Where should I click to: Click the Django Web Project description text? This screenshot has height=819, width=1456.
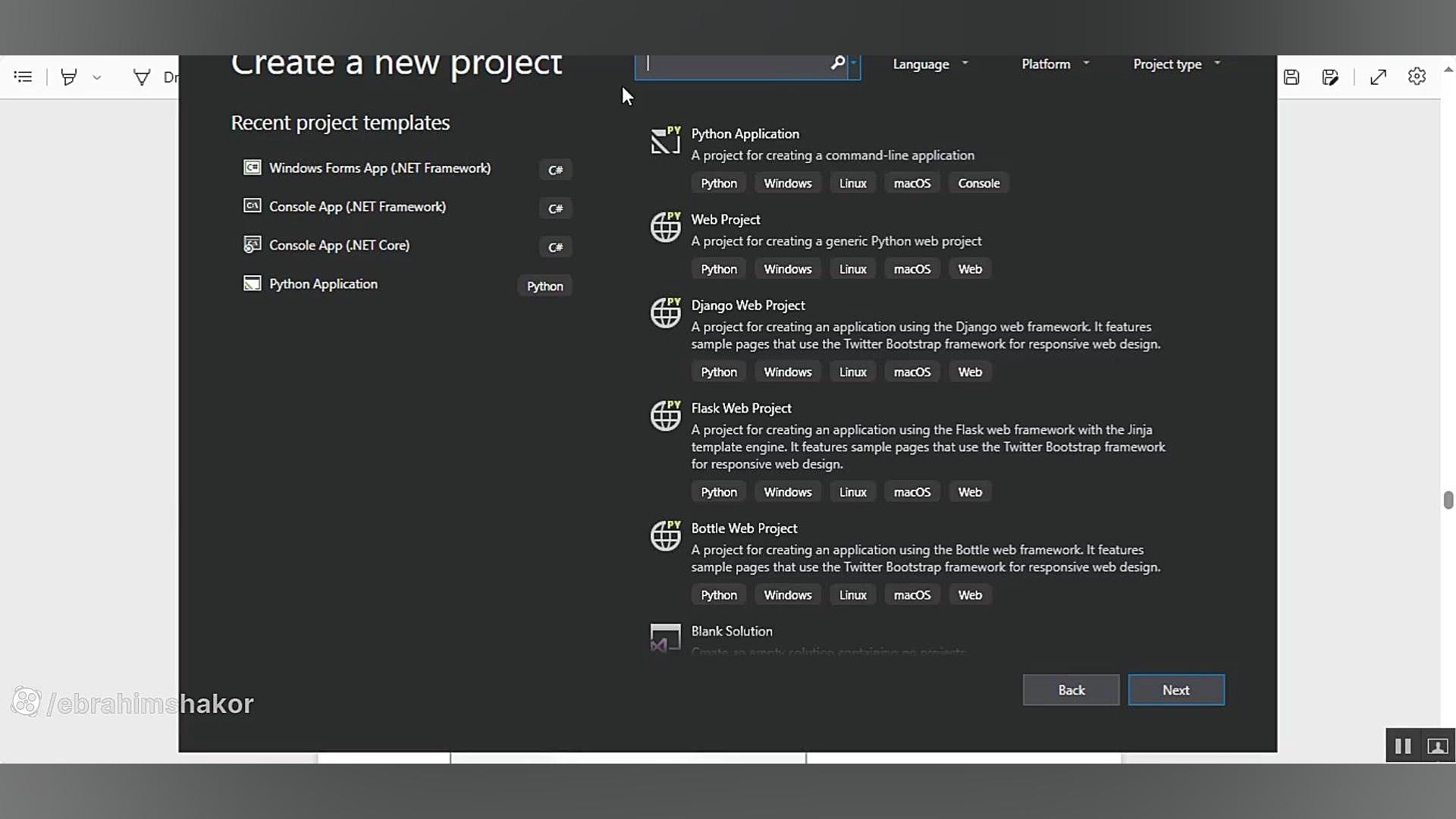click(925, 335)
